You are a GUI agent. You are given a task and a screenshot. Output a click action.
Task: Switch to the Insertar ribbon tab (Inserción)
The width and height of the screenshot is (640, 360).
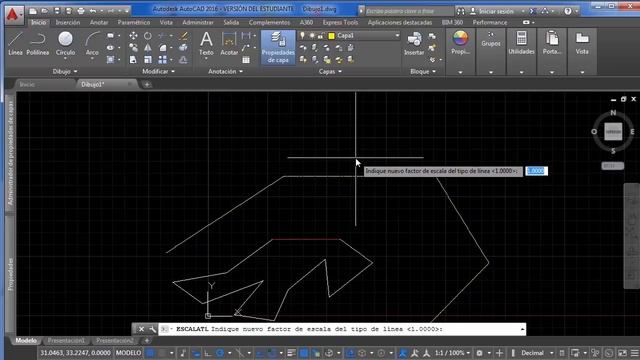68,22
